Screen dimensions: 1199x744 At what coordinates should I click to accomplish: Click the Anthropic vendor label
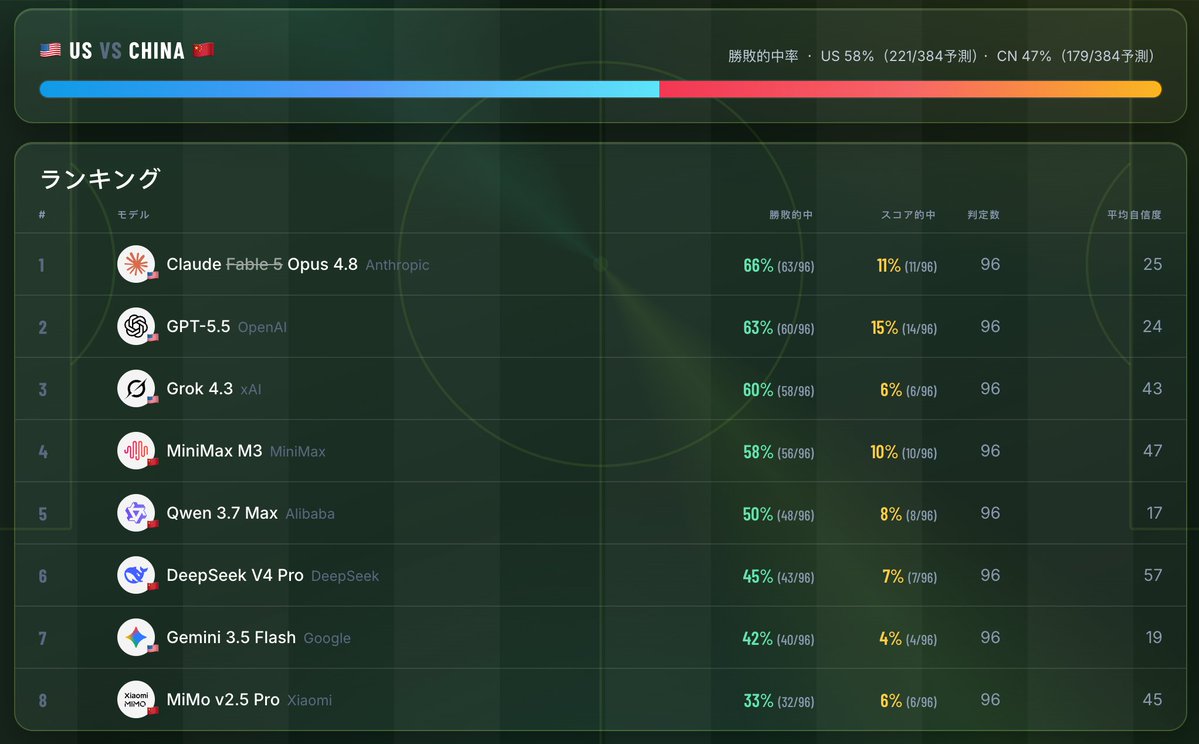398,265
